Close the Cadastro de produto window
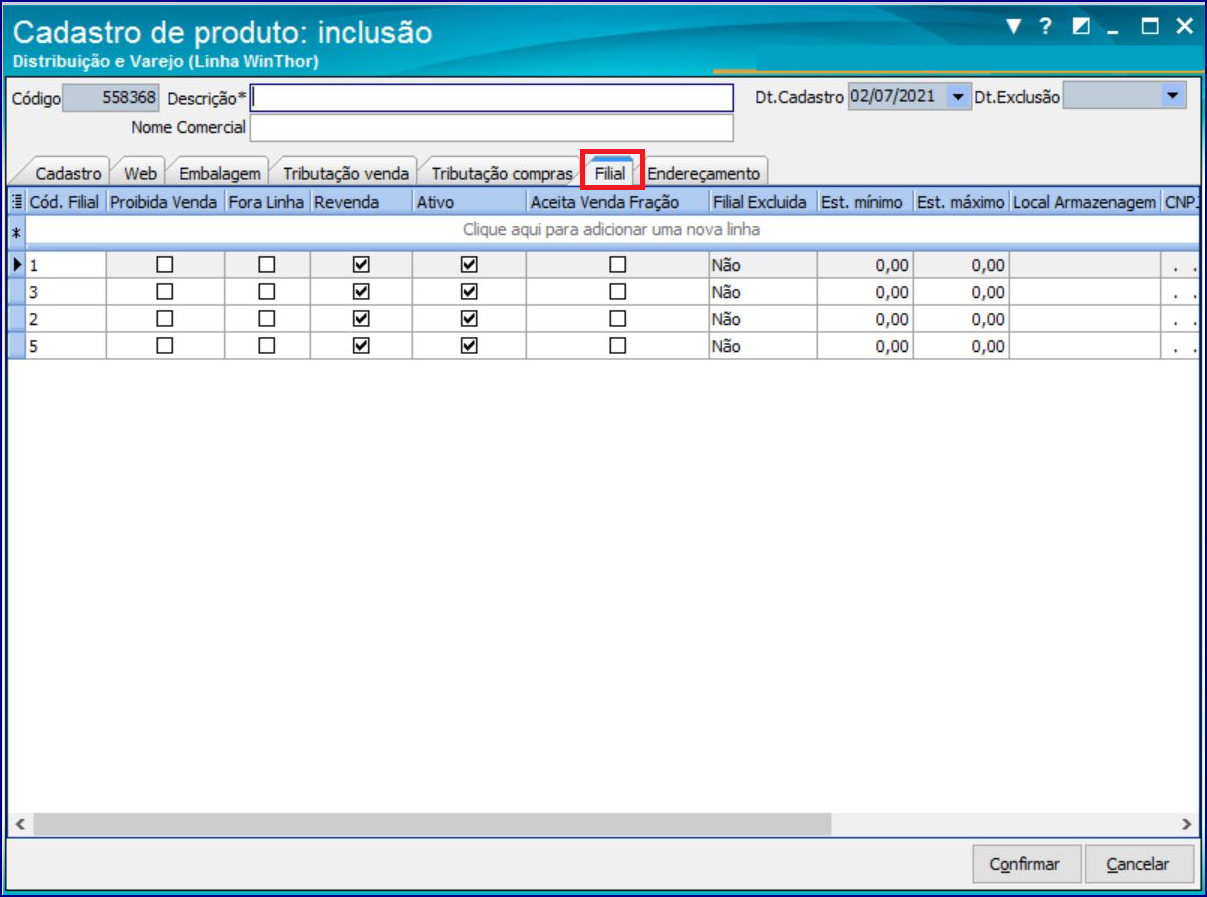The width and height of the screenshot is (1207, 897). point(1184,27)
